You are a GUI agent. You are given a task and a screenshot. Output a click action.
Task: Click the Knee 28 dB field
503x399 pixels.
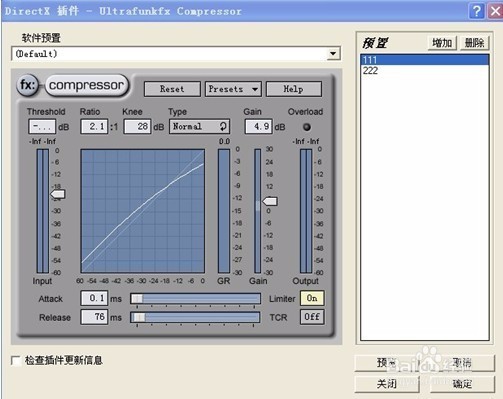[137, 127]
